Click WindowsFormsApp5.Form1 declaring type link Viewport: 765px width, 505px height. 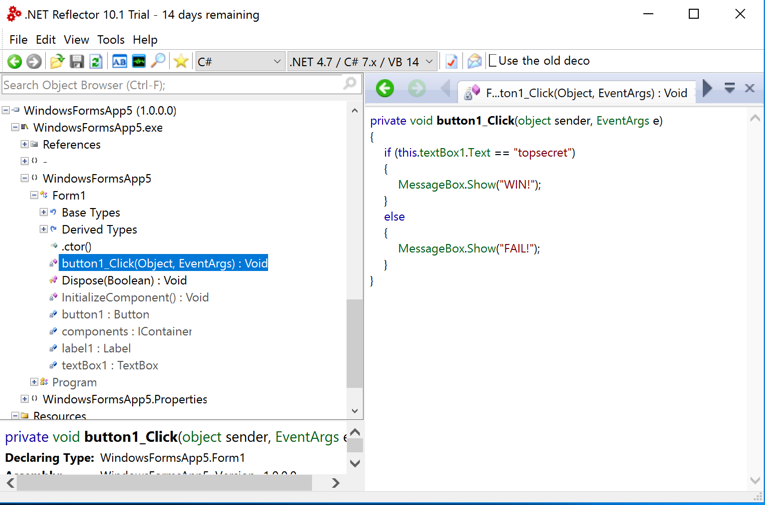pyautogui.click(x=172, y=458)
